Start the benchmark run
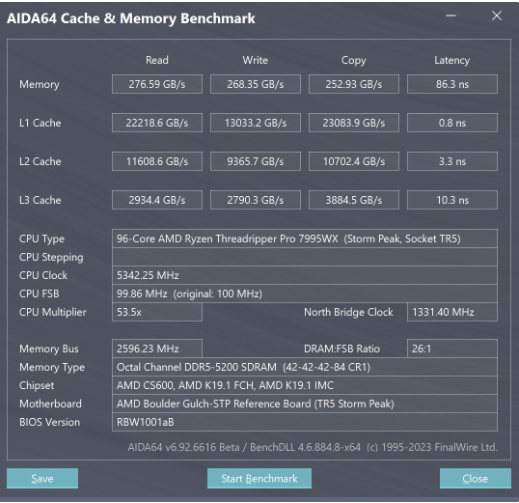The width and height of the screenshot is (519, 503). (x=259, y=478)
